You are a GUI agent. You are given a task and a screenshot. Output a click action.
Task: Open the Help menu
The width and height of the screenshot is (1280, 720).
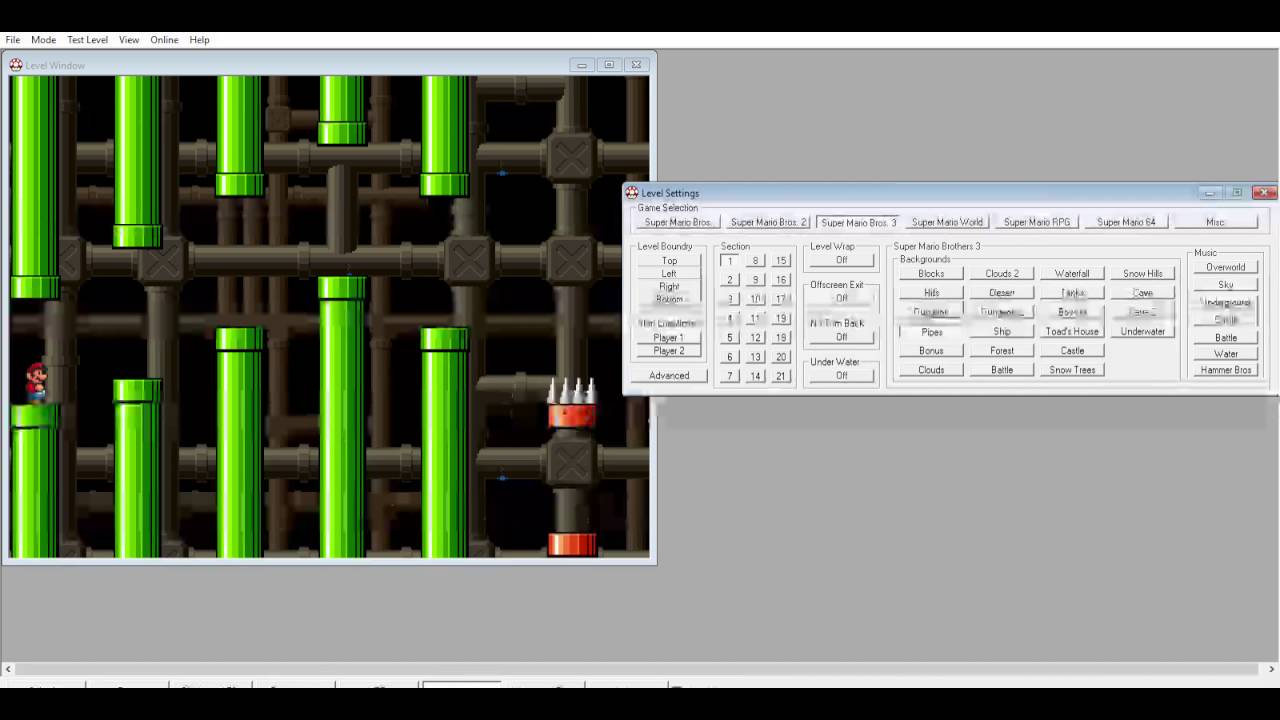click(199, 40)
